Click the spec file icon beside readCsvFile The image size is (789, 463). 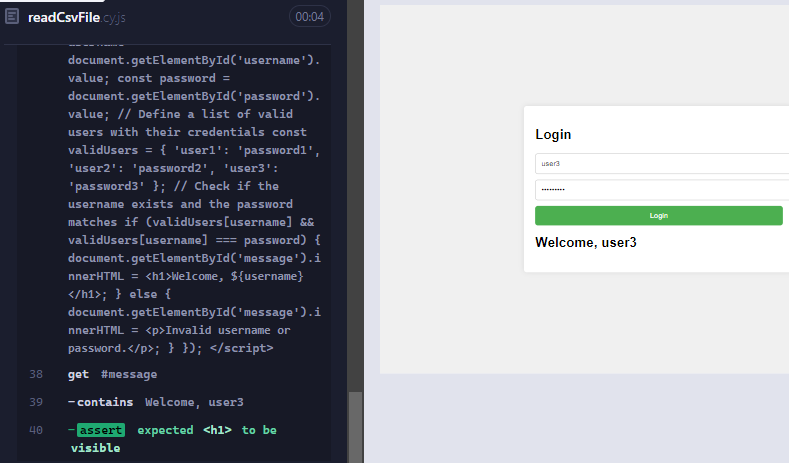12,17
